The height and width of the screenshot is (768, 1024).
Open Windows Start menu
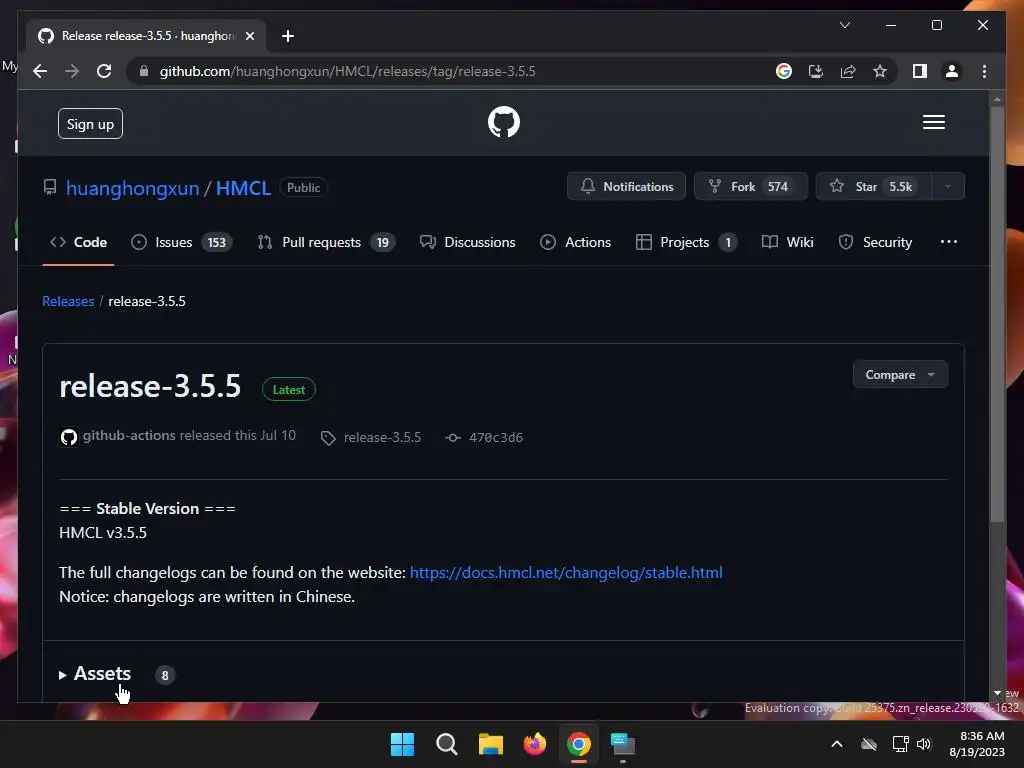coord(402,744)
